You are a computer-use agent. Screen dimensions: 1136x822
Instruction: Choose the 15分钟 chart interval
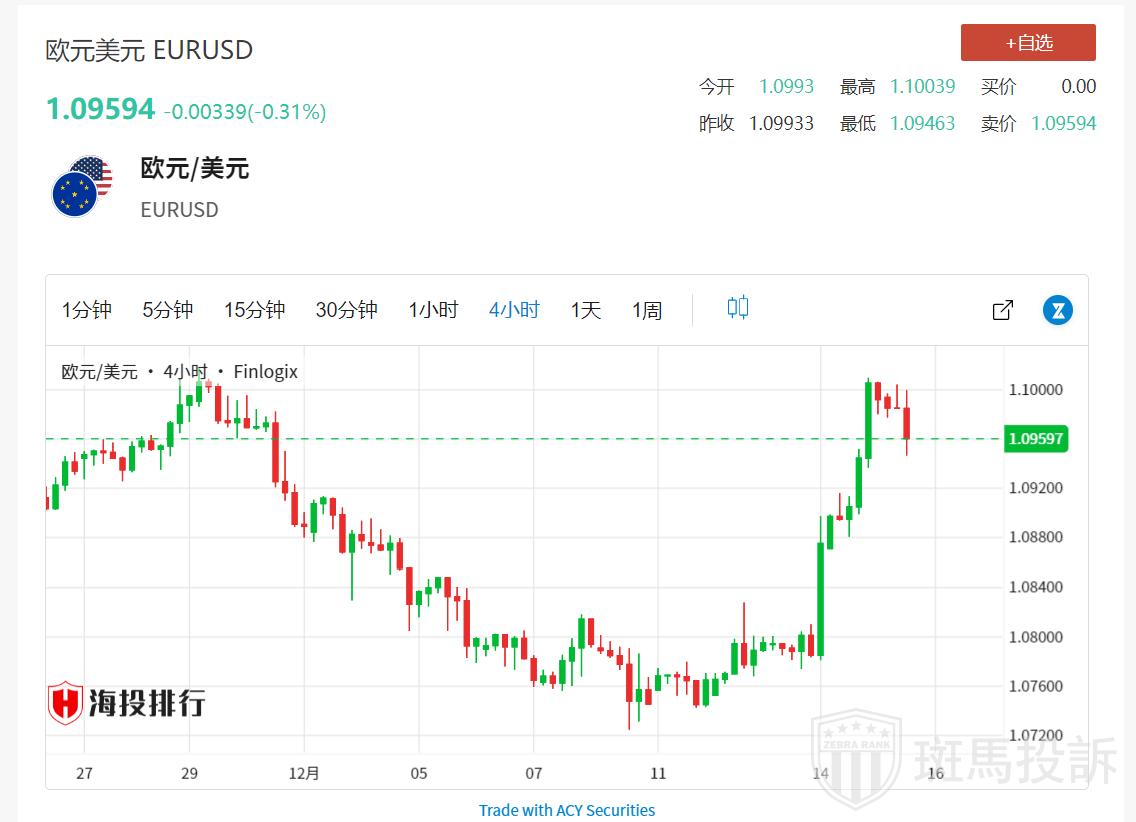point(254,310)
